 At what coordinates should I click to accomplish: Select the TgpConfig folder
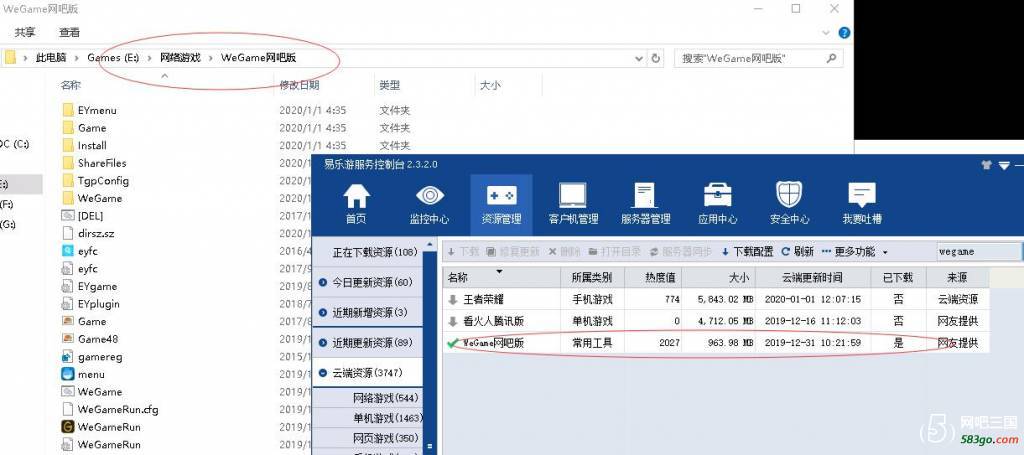[95, 181]
